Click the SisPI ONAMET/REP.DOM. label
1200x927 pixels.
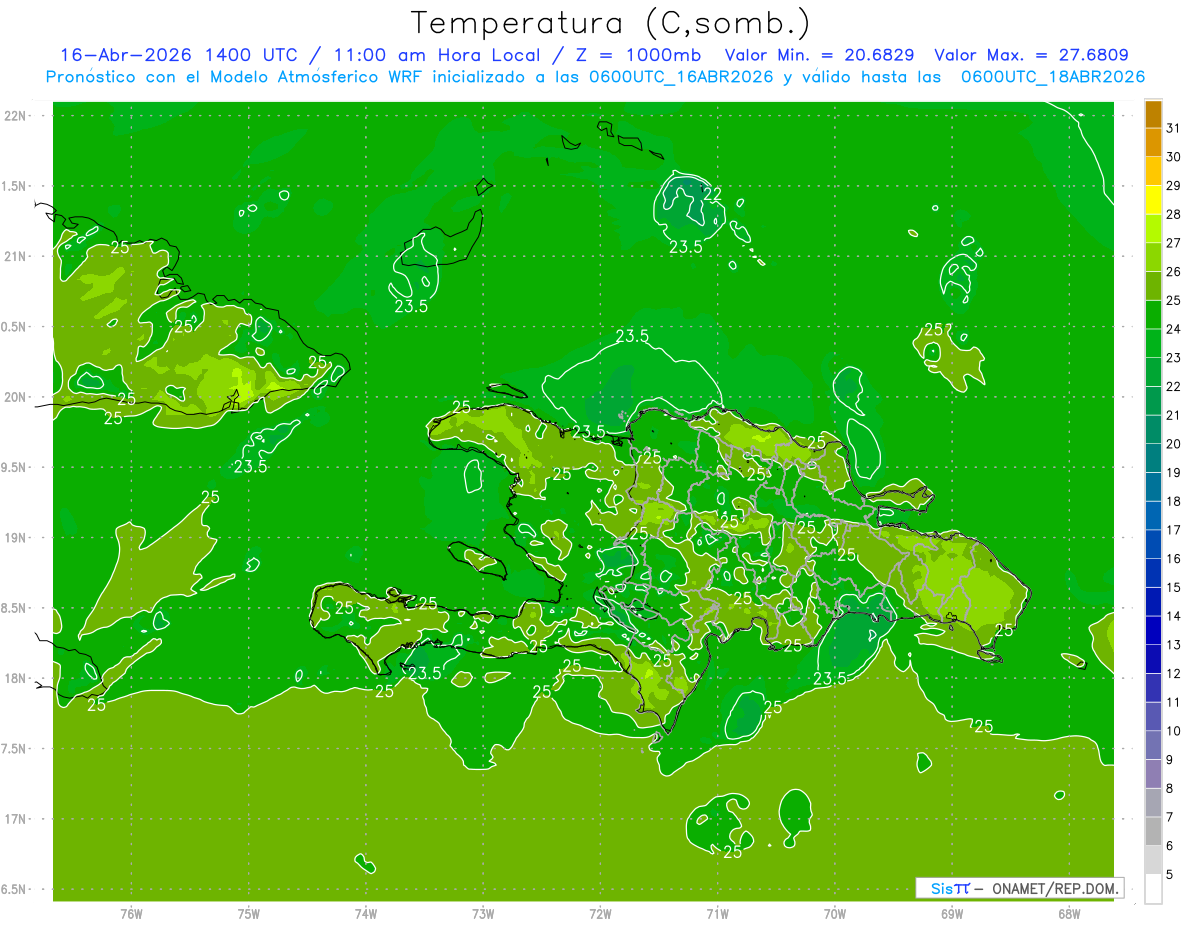pos(1020,888)
